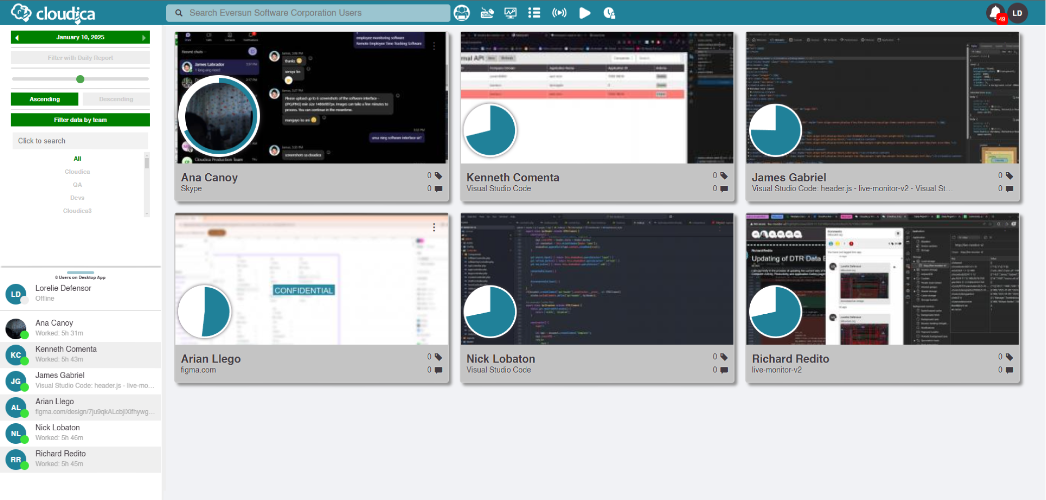Click Ana Canoy's circular webcam avatar on card
Image resolution: width=1046 pixels, height=500 pixels.
click(x=217, y=118)
